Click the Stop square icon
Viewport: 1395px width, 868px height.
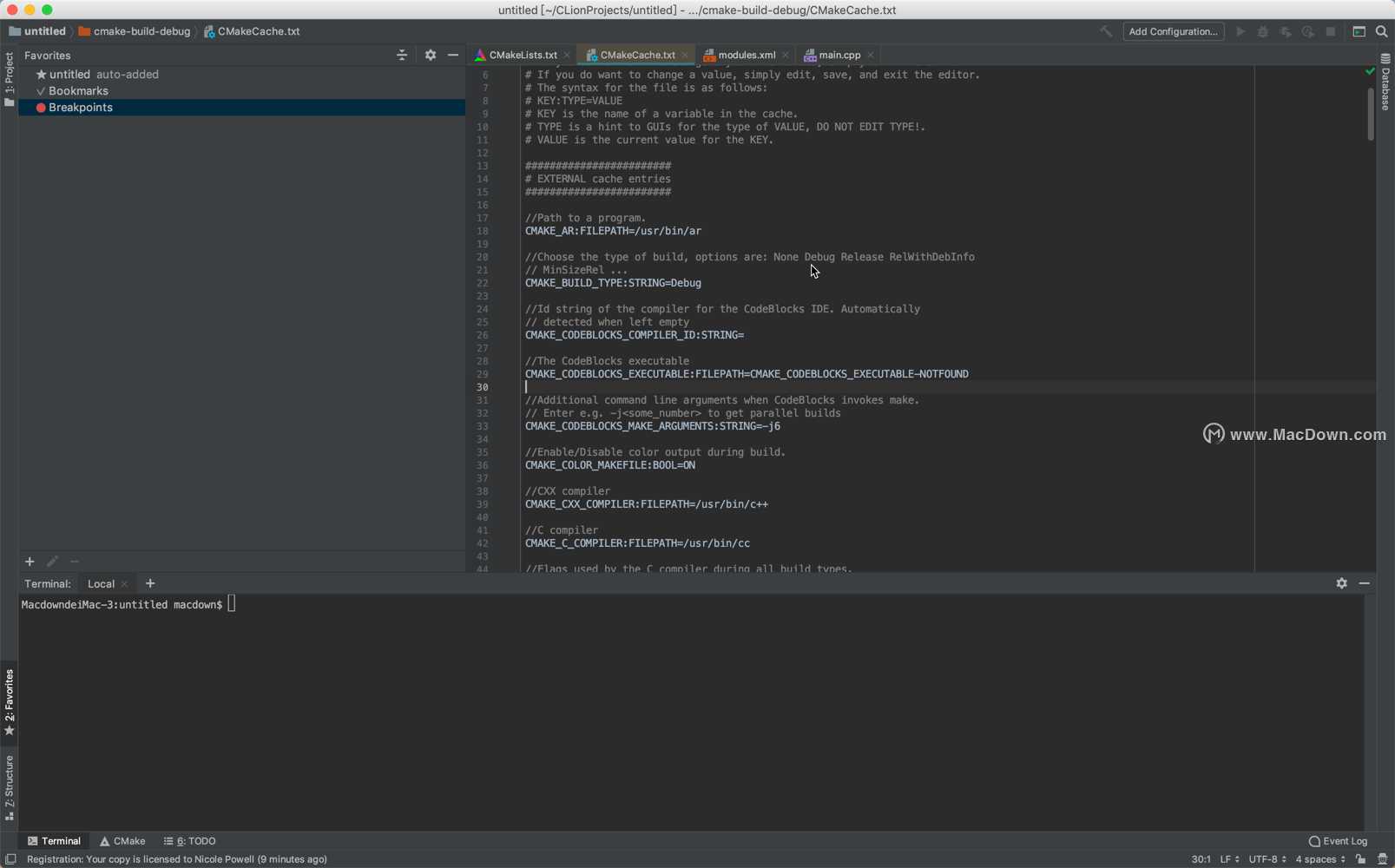coord(1331,31)
